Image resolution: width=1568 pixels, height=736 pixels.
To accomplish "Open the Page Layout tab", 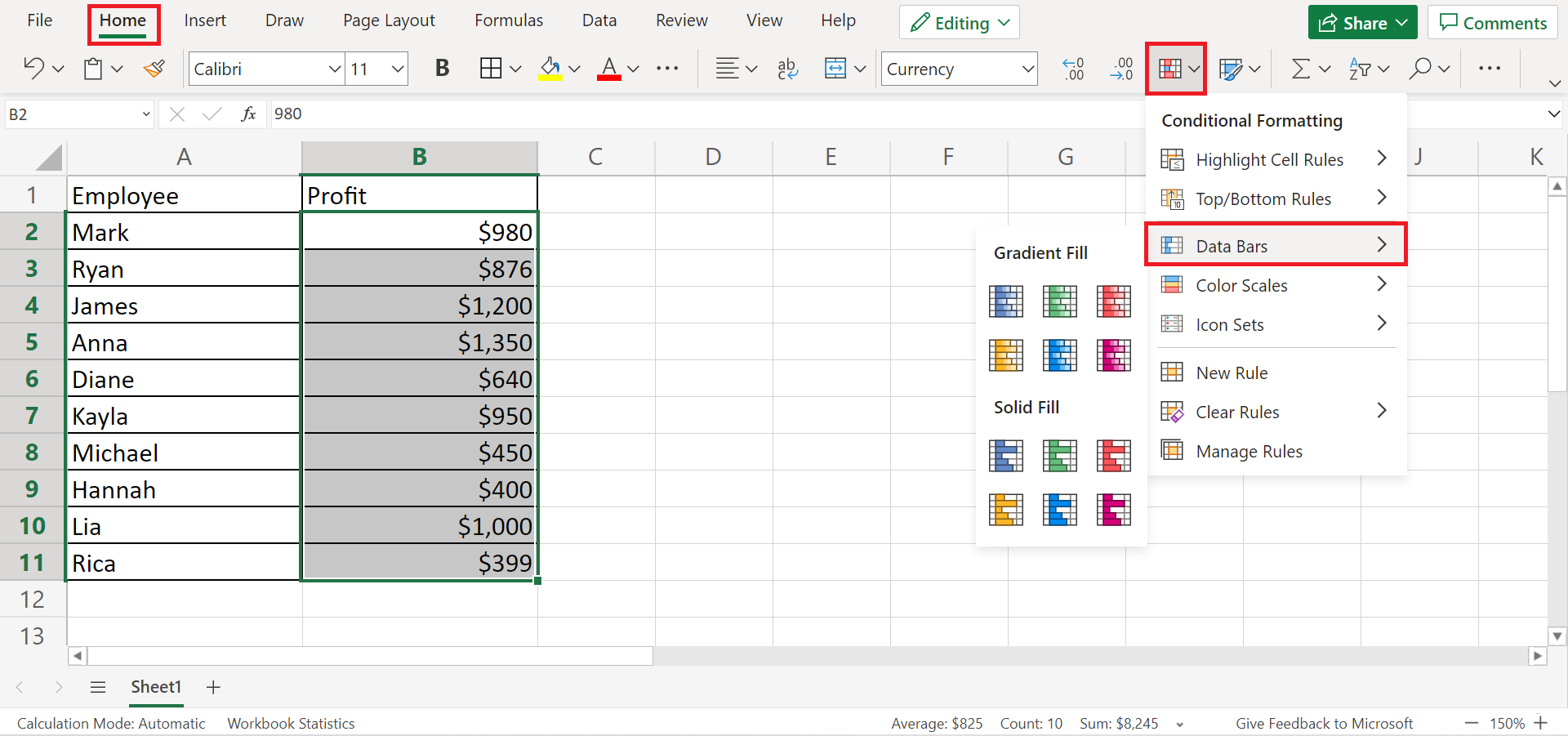I will click(x=389, y=20).
